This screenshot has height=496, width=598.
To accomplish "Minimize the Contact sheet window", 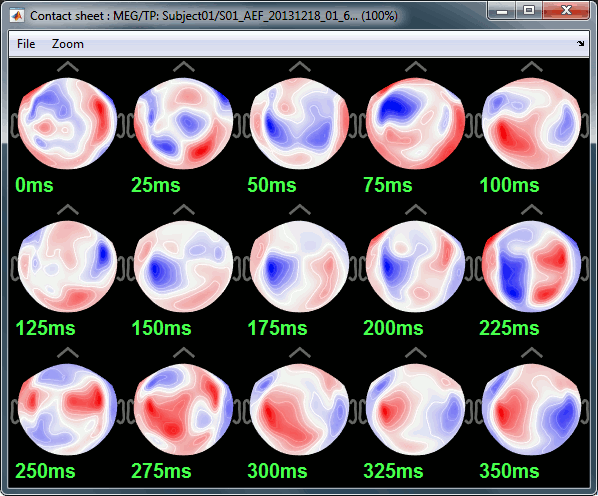I will pos(502,10).
